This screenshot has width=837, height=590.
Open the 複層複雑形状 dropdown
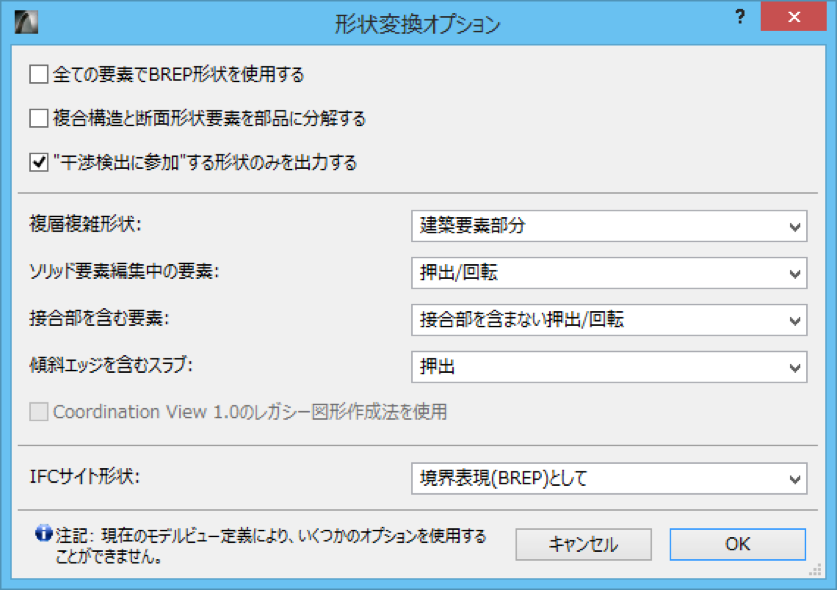tap(609, 226)
